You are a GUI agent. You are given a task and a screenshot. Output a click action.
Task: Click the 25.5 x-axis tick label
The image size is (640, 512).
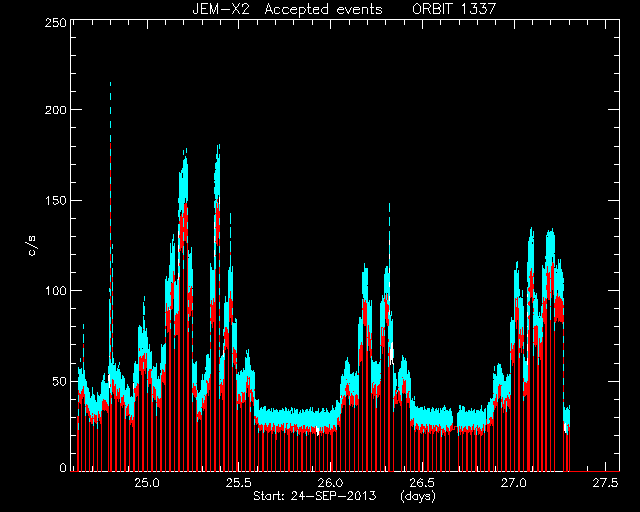coord(238,483)
